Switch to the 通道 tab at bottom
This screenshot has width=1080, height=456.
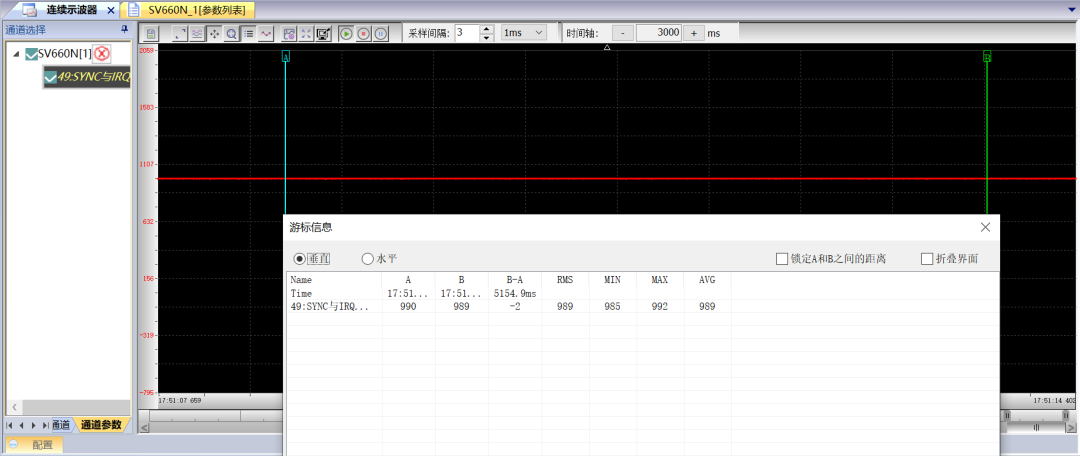[x=62, y=425]
